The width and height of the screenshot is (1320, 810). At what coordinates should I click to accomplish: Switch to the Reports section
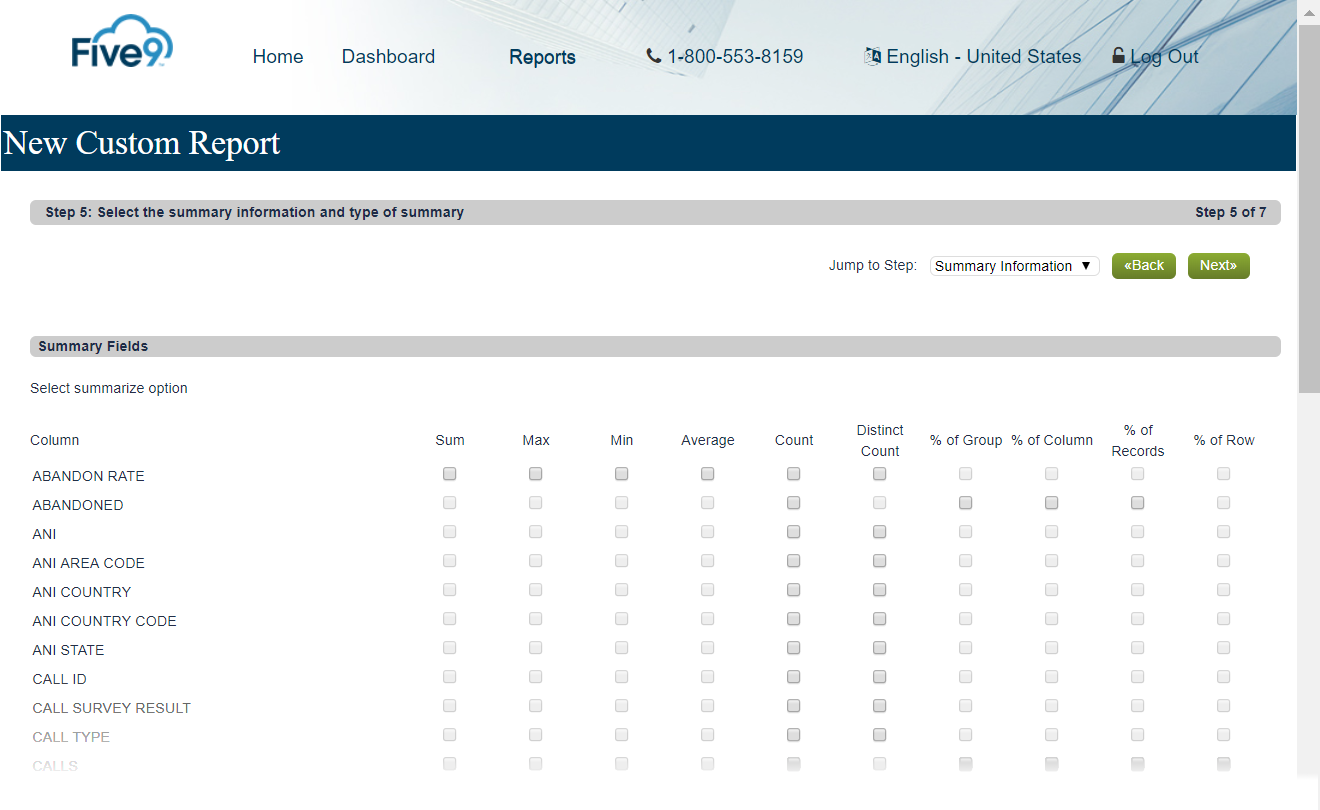point(542,58)
